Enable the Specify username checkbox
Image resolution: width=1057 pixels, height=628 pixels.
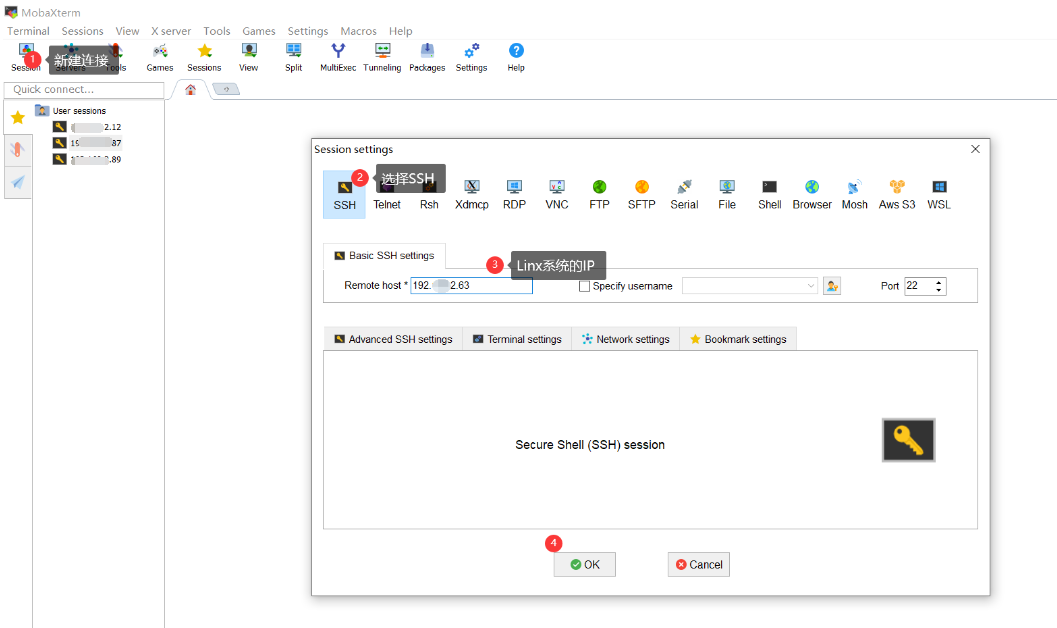tap(584, 286)
